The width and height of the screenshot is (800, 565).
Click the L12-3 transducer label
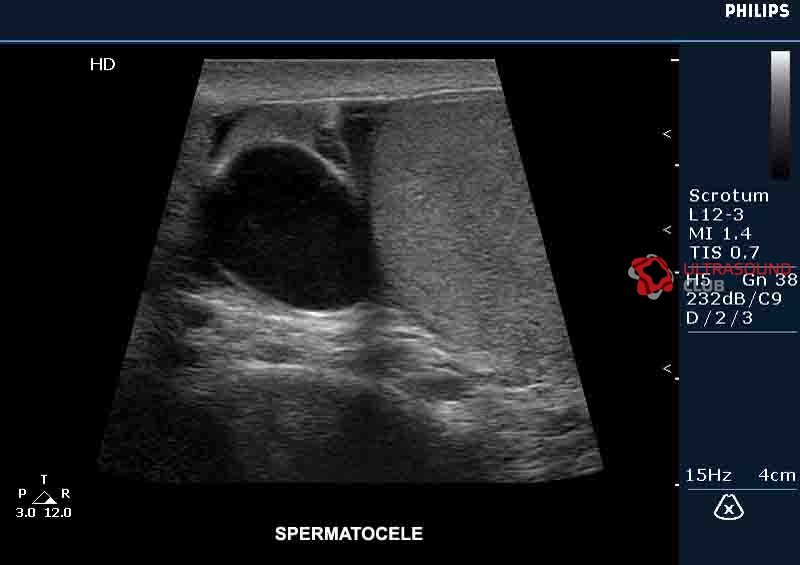click(x=716, y=214)
